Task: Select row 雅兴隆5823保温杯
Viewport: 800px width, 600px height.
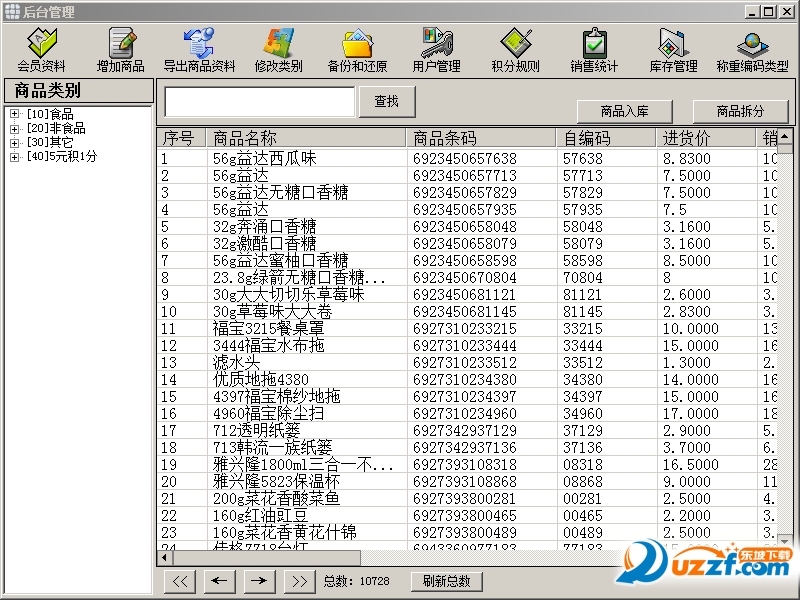Action: click(467, 482)
